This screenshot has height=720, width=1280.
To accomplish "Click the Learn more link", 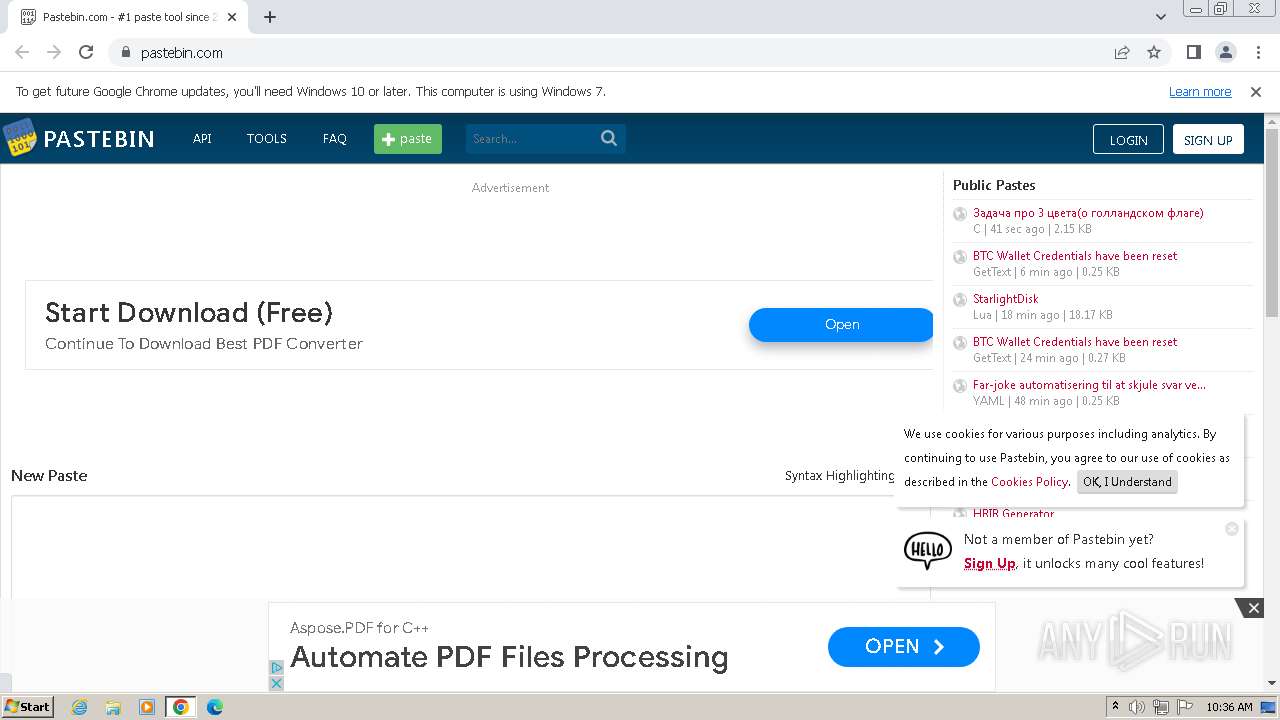I will pyautogui.click(x=1200, y=91).
